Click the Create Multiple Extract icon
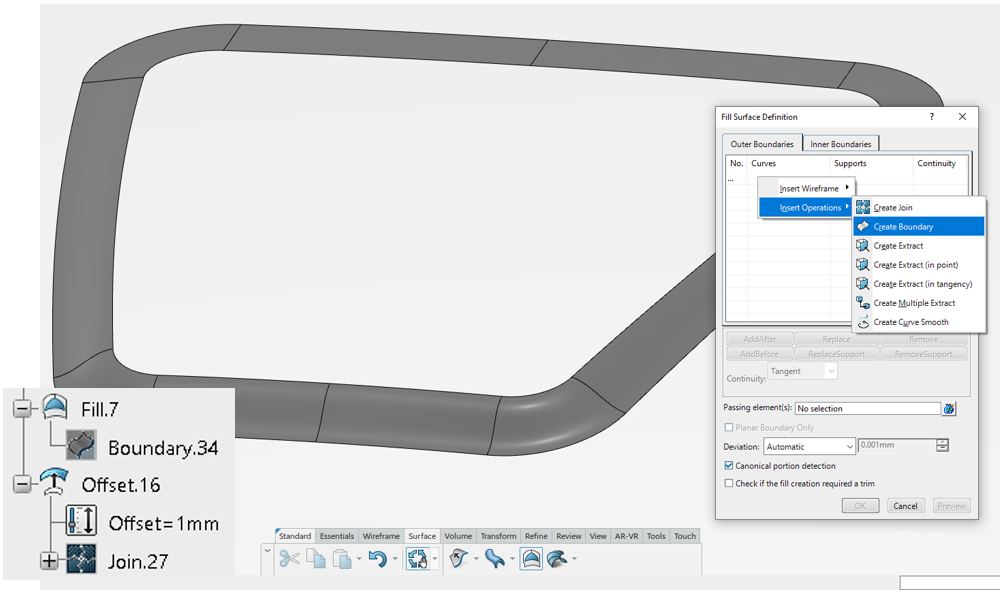Image resolution: width=1004 pixels, height=594 pixels. [862, 303]
